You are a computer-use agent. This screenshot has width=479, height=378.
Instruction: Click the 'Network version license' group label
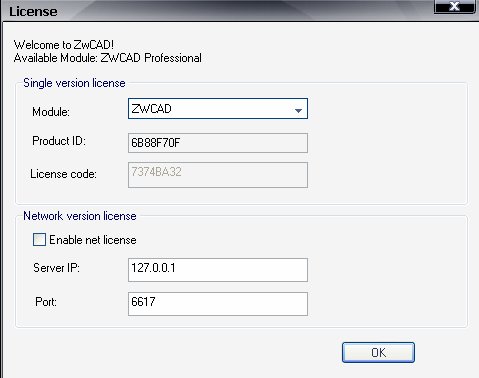pos(80,216)
